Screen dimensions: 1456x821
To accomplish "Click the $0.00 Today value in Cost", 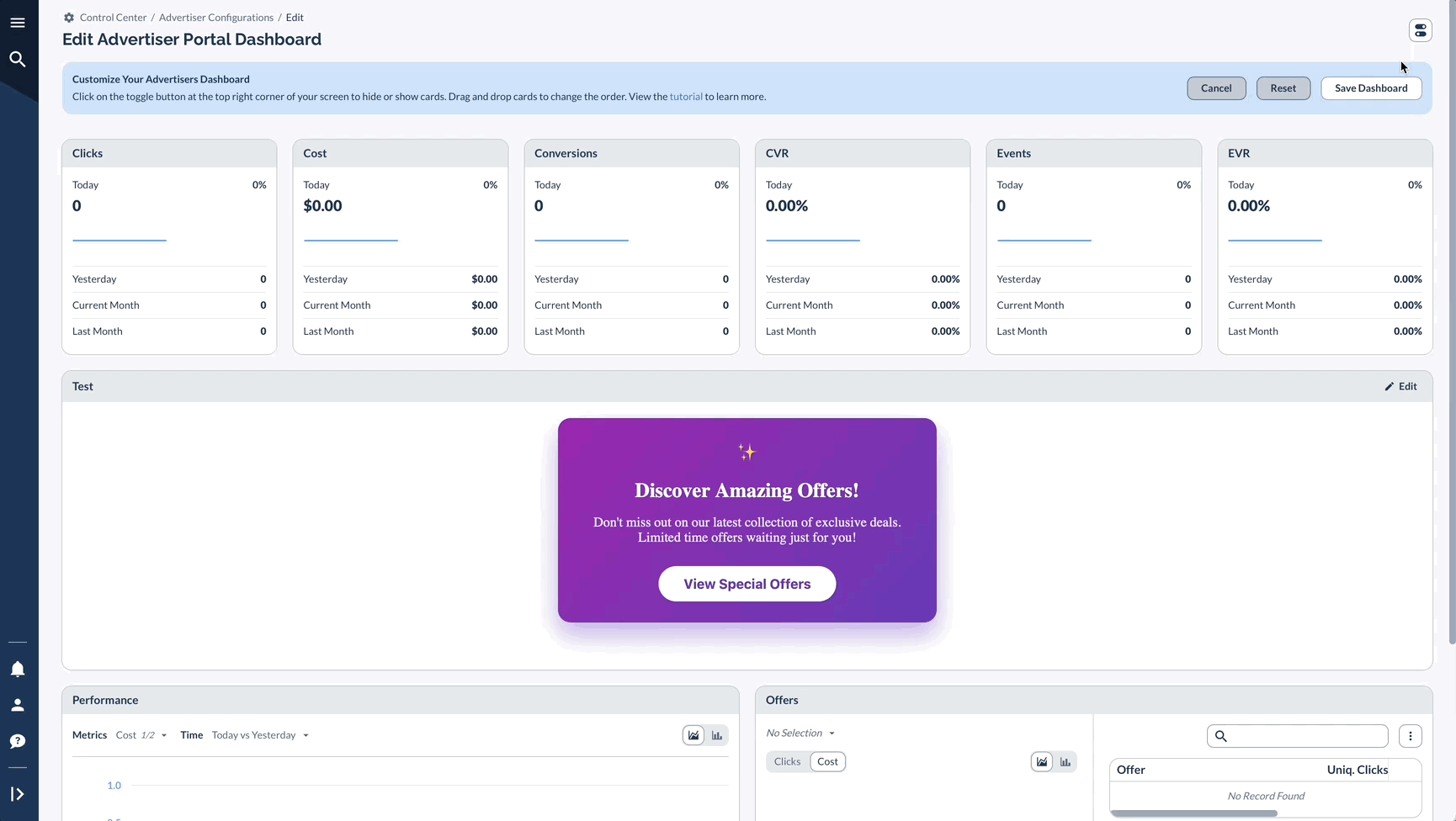I will pyautogui.click(x=322, y=206).
